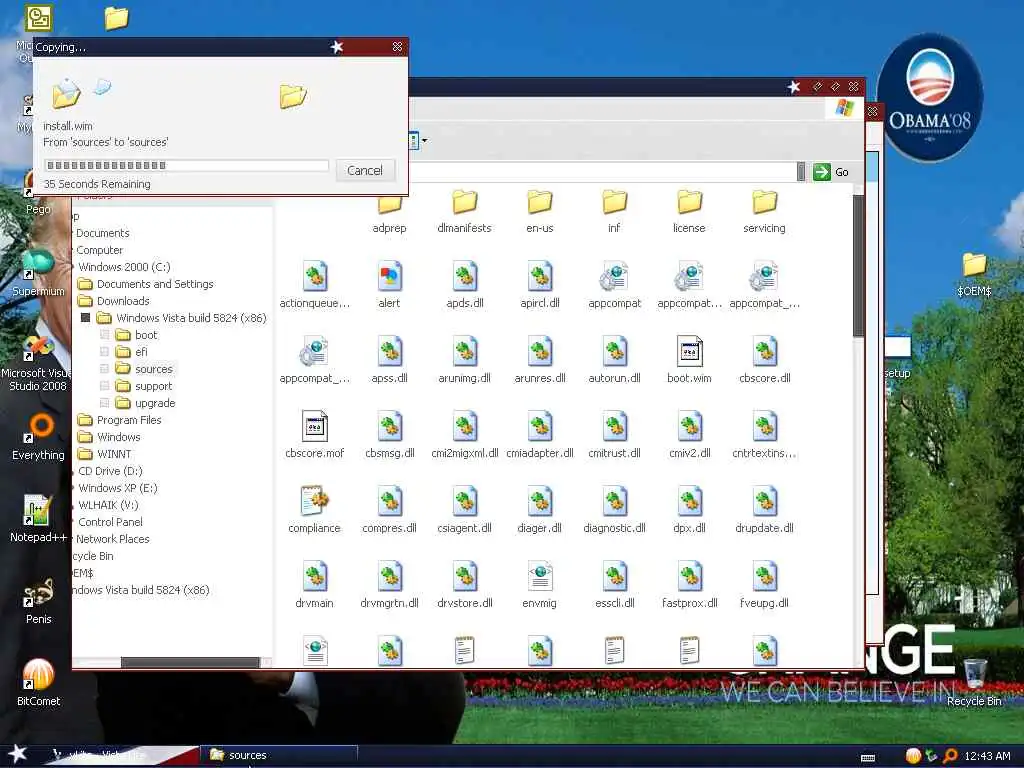Select Documents and Settings in folder tree
Viewport: 1024px width, 768px height.
pyautogui.click(x=155, y=284)
